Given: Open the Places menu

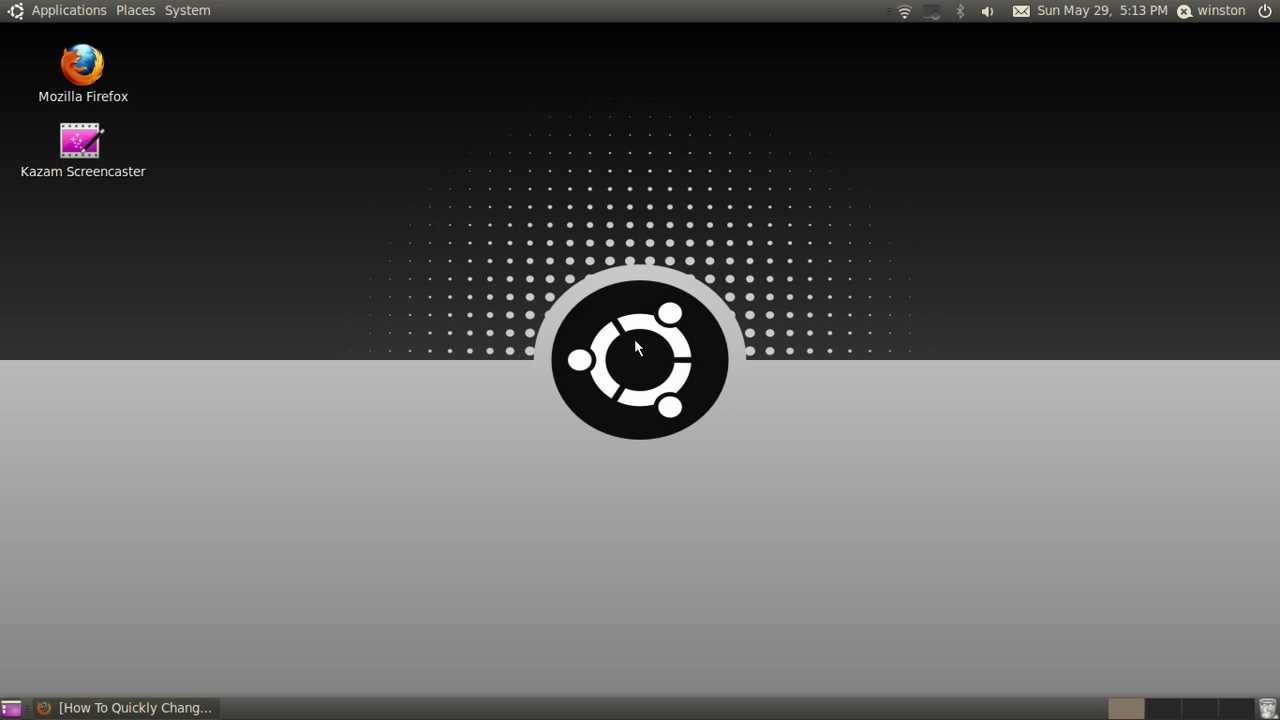Looking at the screenshot, I should (135, 11).
